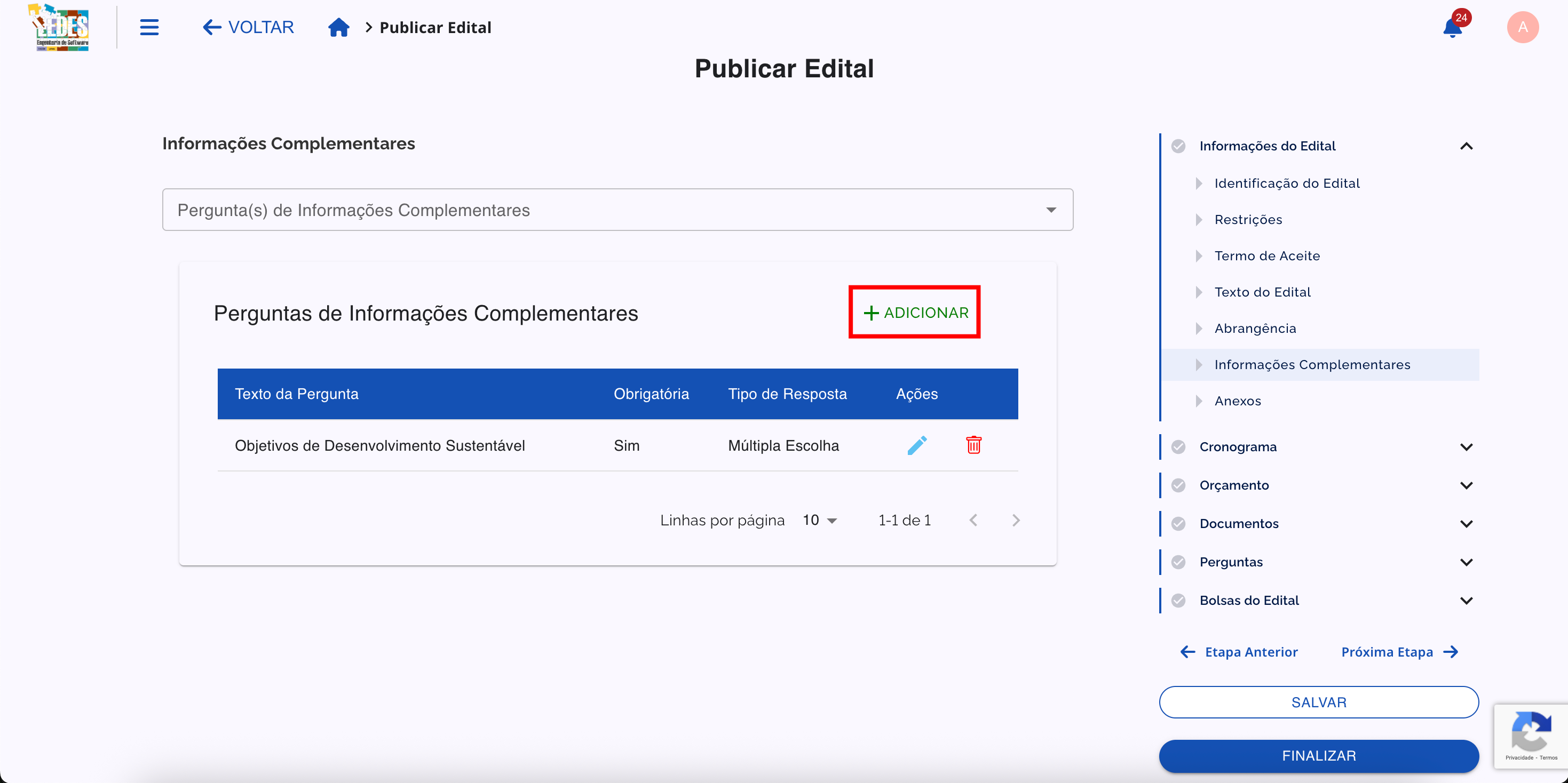The image size is (1568, 783).
Task: Go to next page in pagination
Action: tap(1015, 520)
